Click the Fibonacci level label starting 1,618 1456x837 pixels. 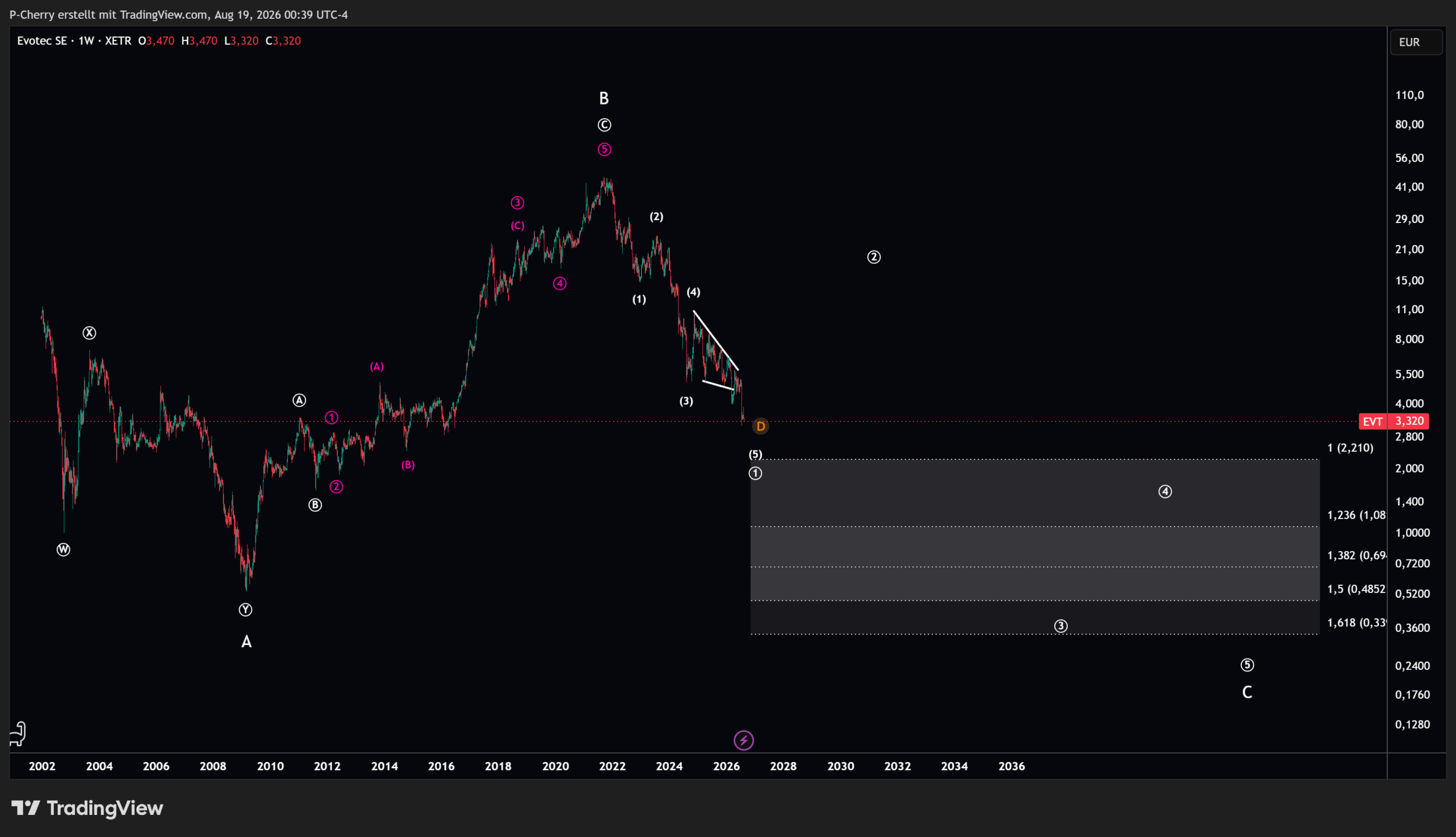[x=1356, y=623]
